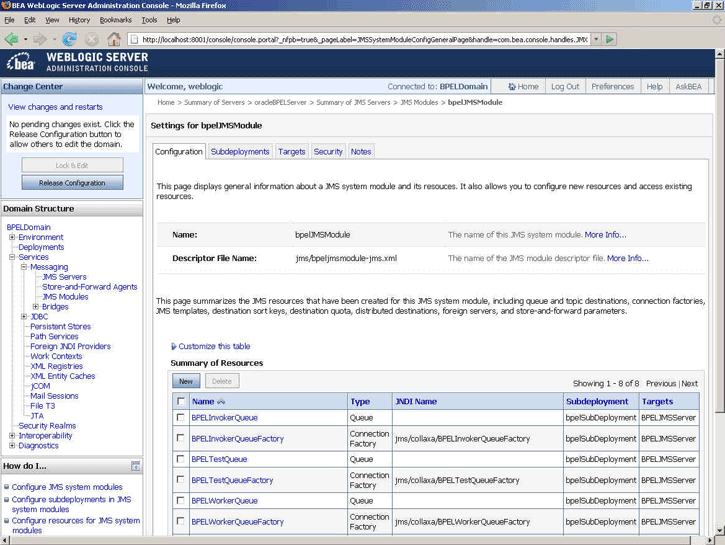Click the page icon in the address bar
Screen dimensions: 725x545
(x=134, y=39)
